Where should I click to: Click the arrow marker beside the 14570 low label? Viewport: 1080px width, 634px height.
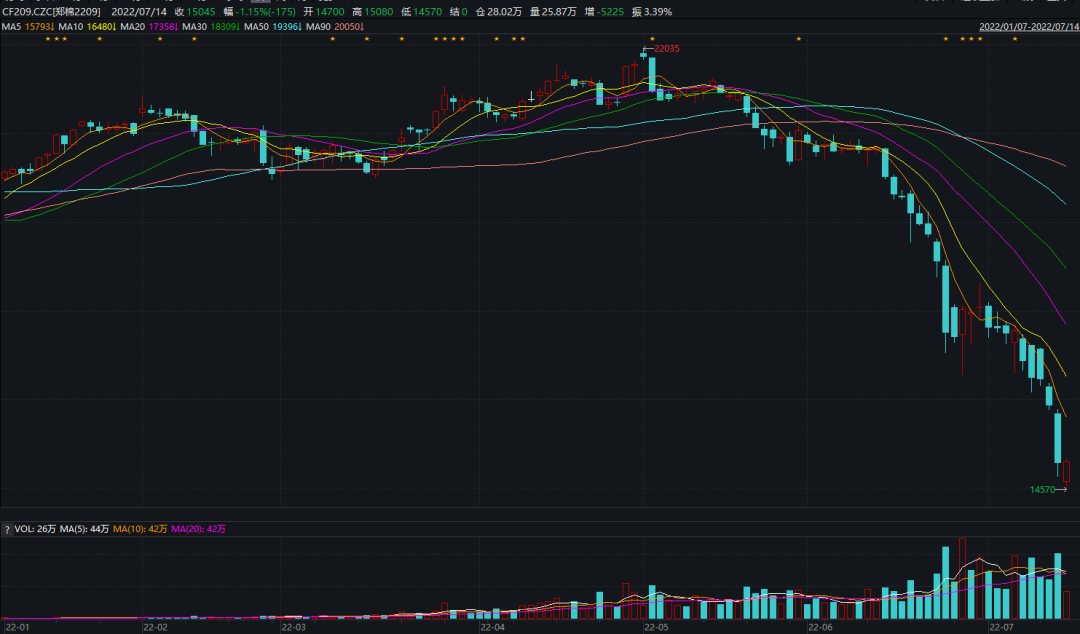pos(1063,490)
